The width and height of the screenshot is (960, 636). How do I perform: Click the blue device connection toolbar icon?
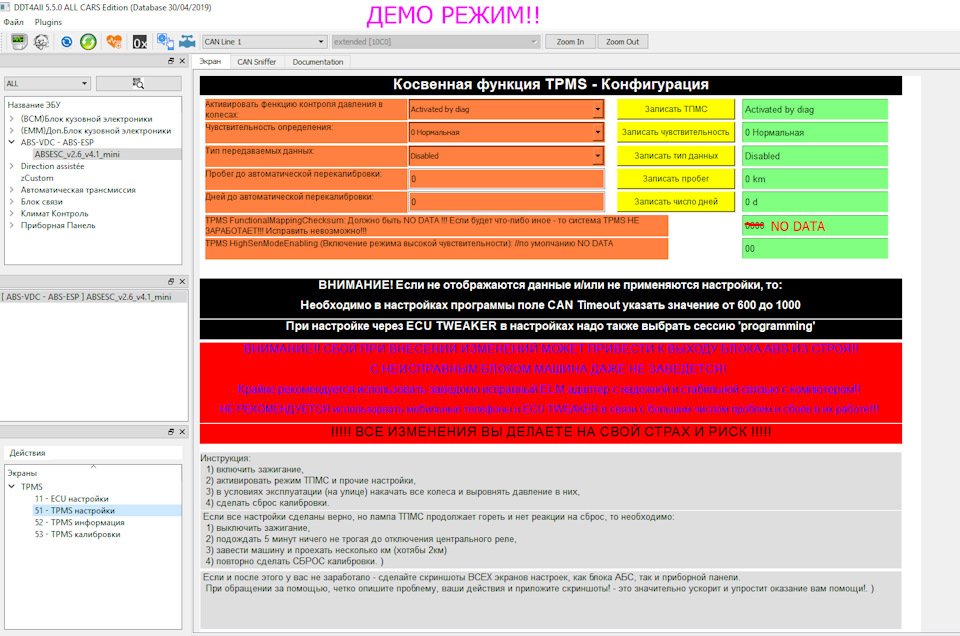coord(163,42)
